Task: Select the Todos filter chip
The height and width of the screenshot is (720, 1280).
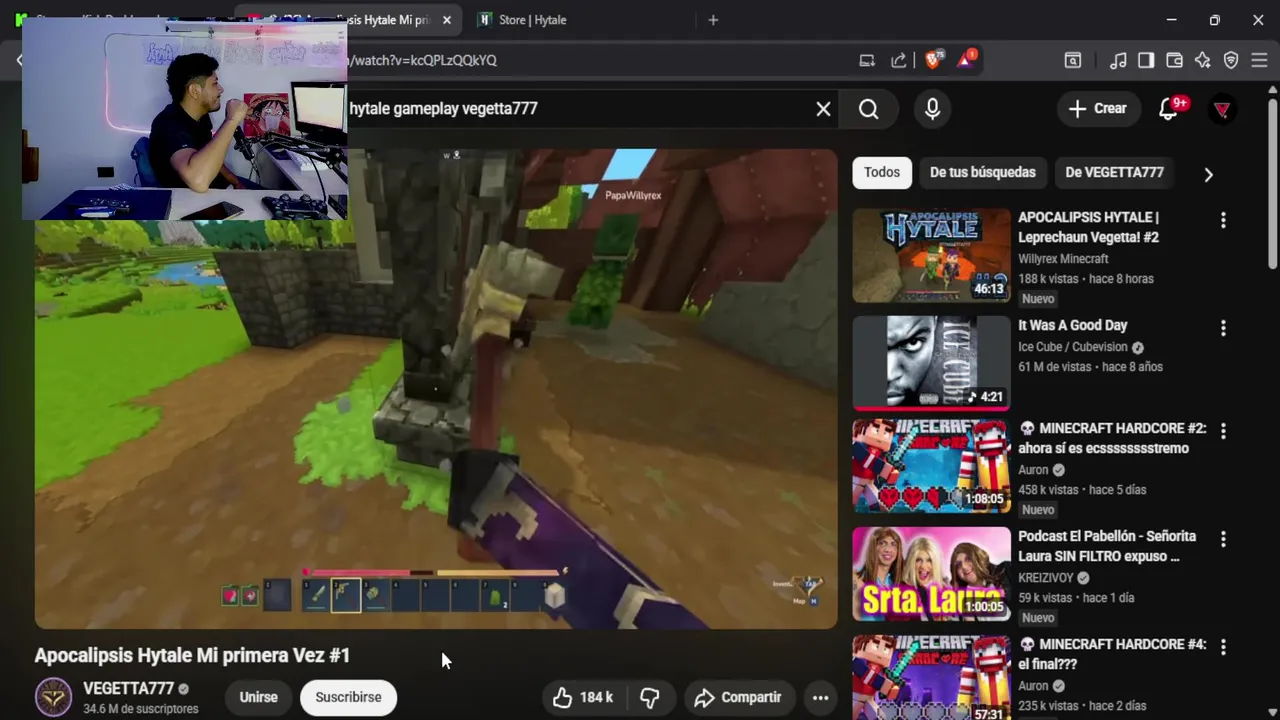Action: point(882,172)
